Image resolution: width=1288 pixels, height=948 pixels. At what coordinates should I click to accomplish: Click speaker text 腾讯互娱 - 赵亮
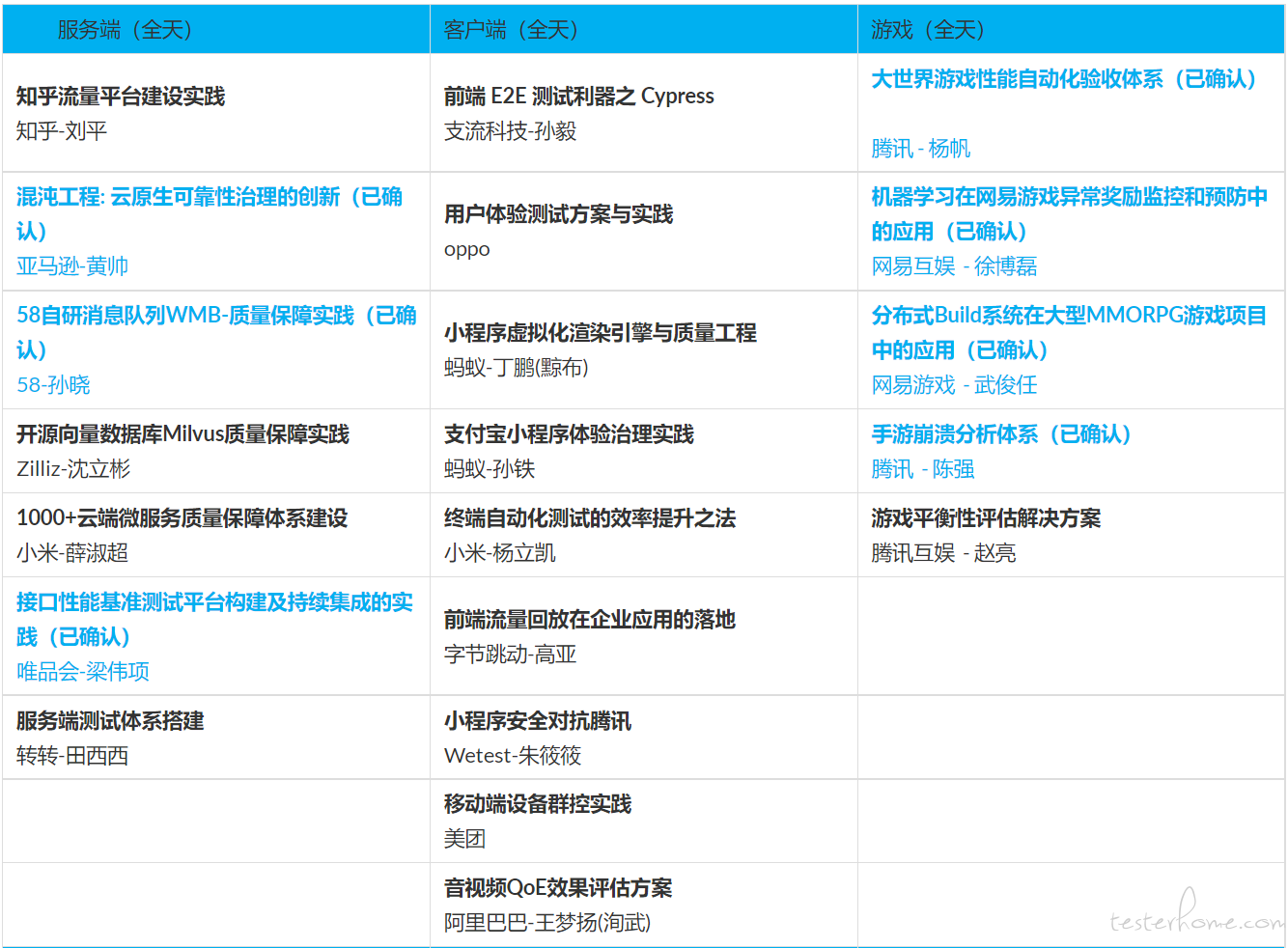[x=944, y=553]
